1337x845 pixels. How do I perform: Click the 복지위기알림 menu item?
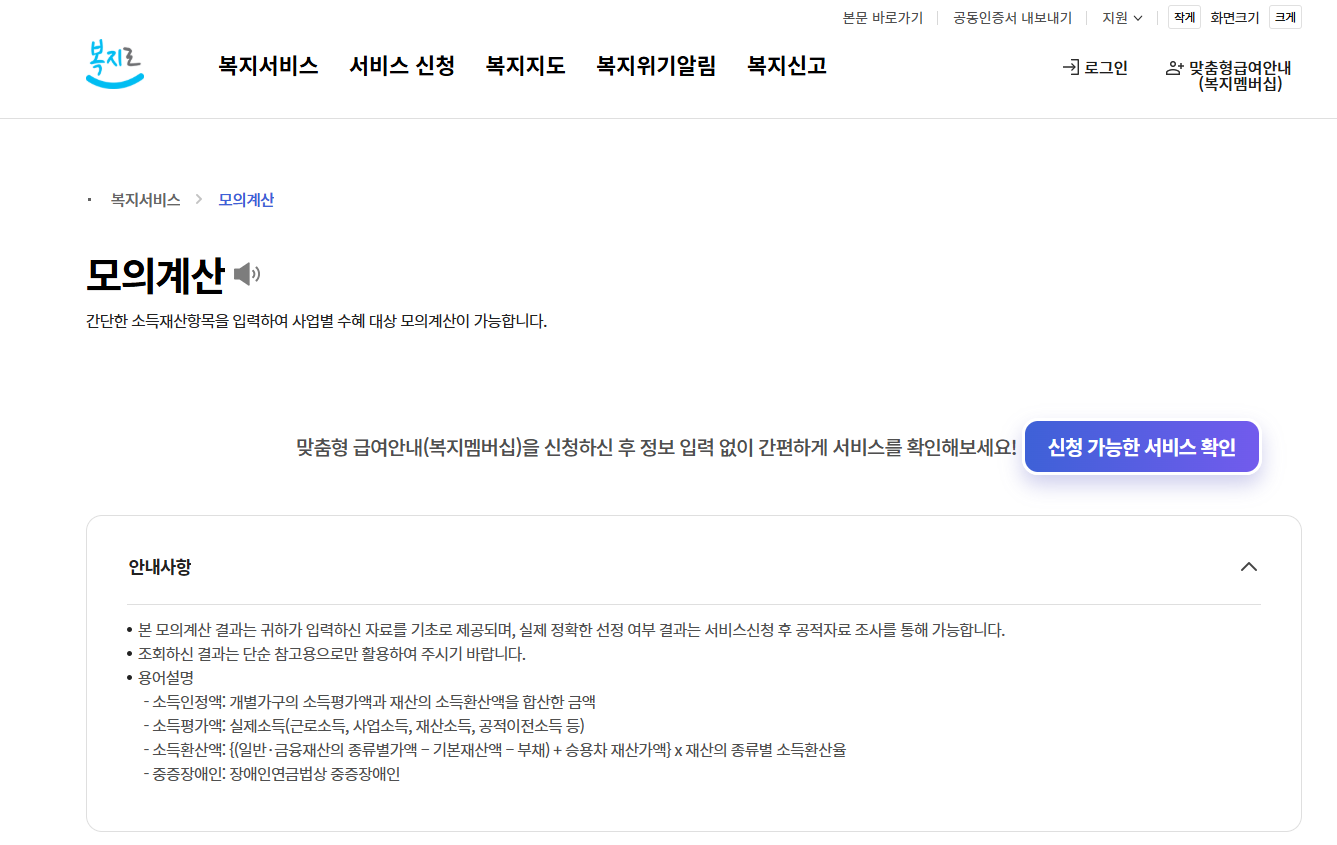click(x=655, y=65)
